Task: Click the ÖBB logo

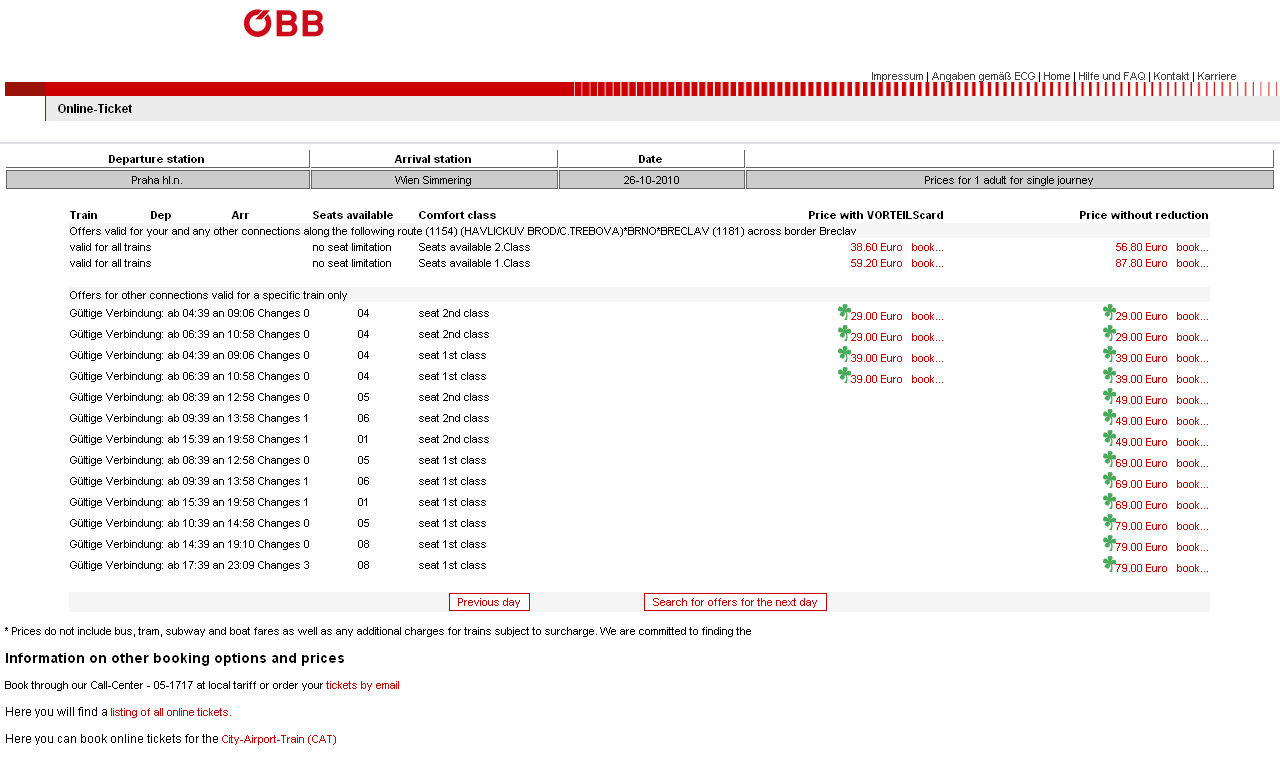Action: coord(283,23)
